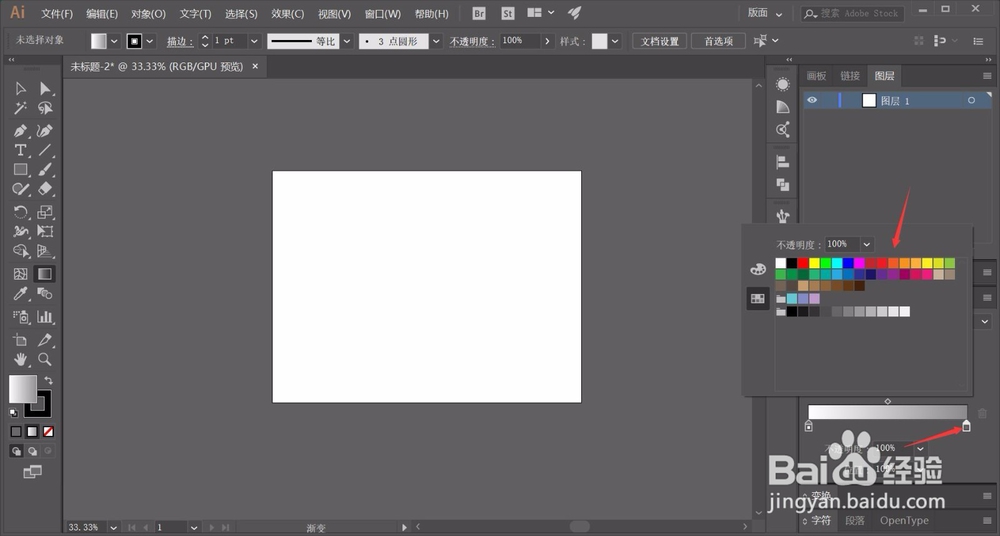Open the 文件(F) menu
Screen dimensions: 1000x536
tap(57, 13)
